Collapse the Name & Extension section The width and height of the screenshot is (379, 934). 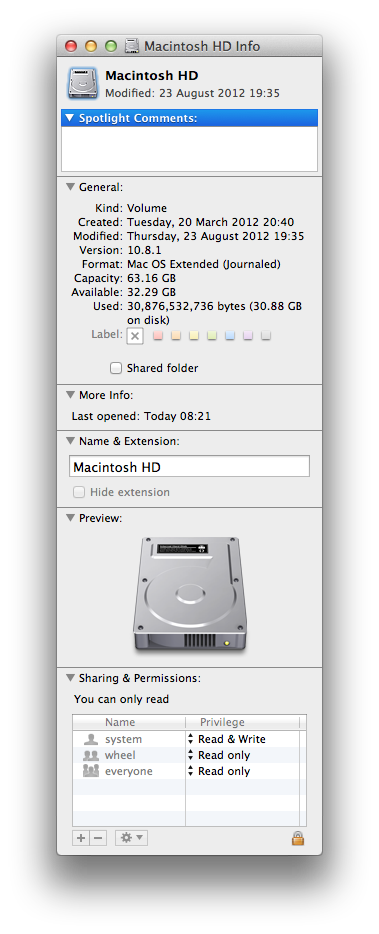point(70,441)
